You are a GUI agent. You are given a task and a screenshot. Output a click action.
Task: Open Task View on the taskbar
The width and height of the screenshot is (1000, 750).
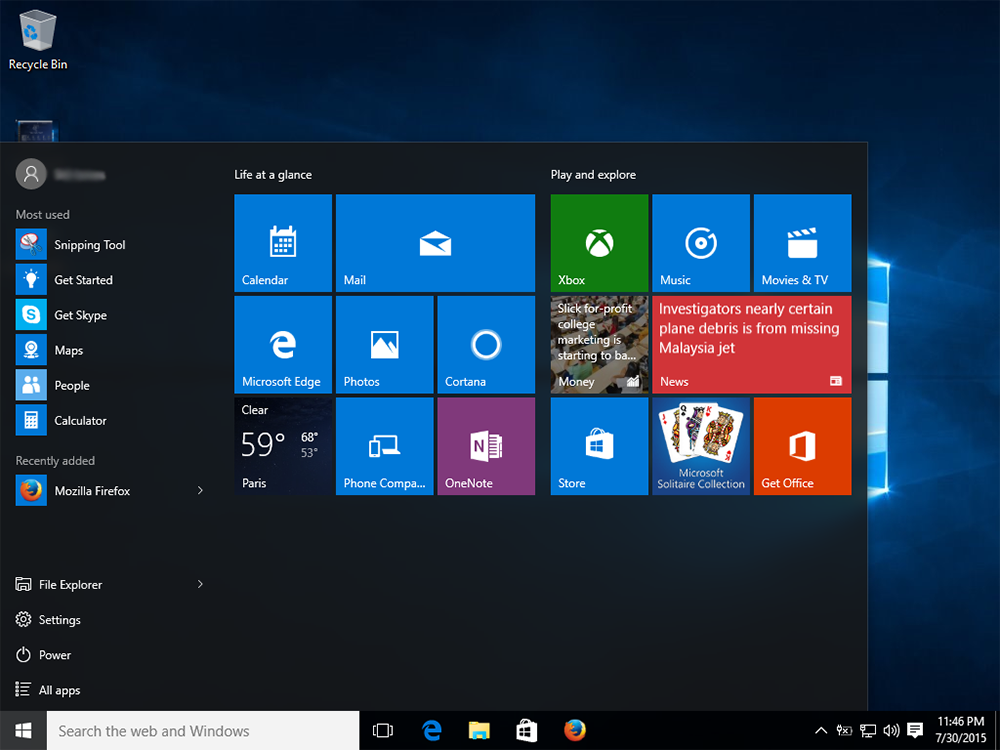383,730
